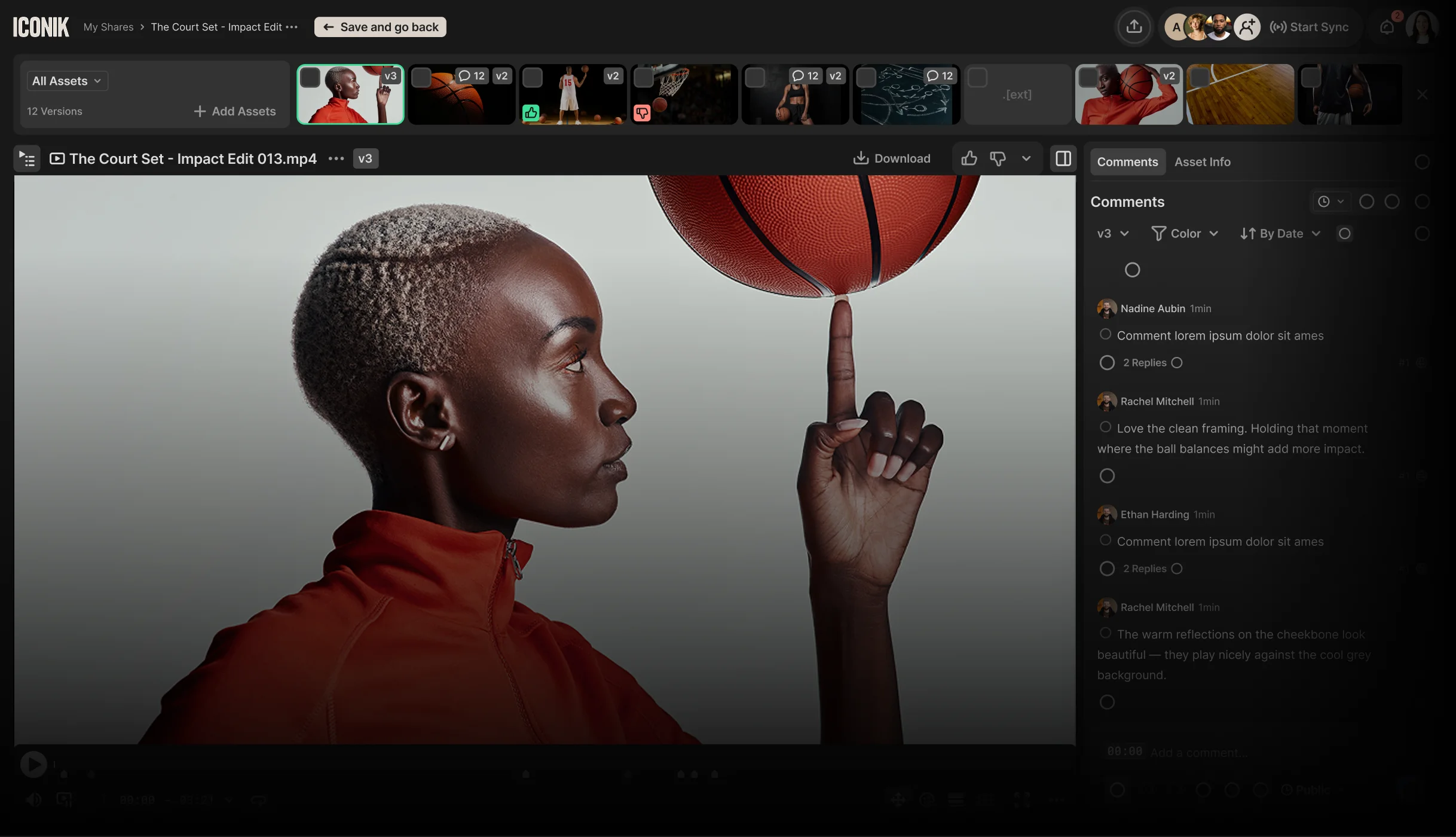
Task: Open the All Assets dropdown
Action: (67, 80)
